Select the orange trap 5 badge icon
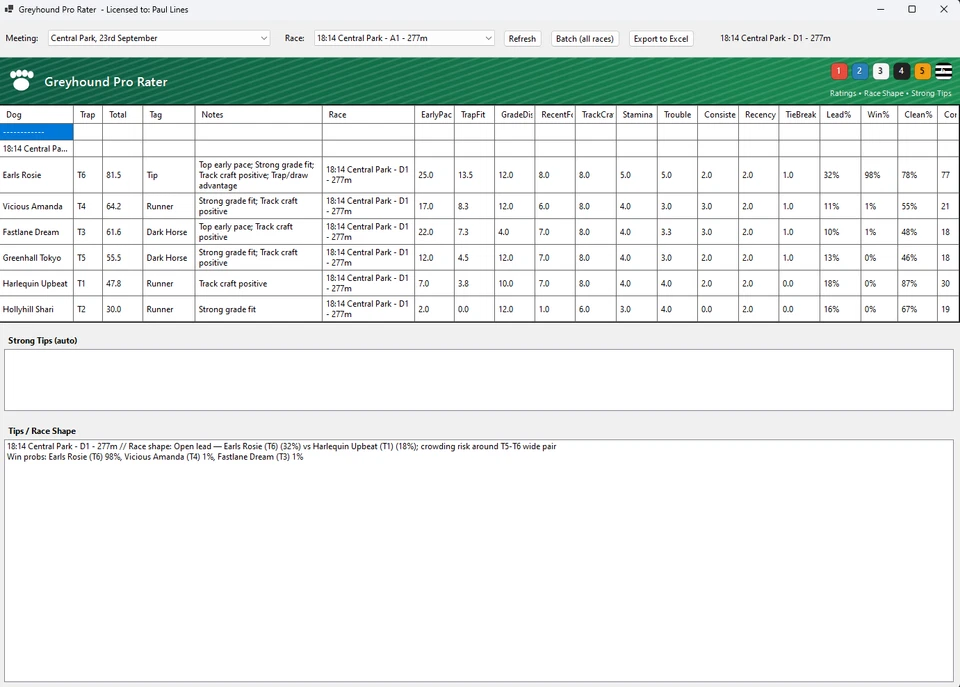Image resolution: width=960 pixels, height=687 pixels. [921, 71]
